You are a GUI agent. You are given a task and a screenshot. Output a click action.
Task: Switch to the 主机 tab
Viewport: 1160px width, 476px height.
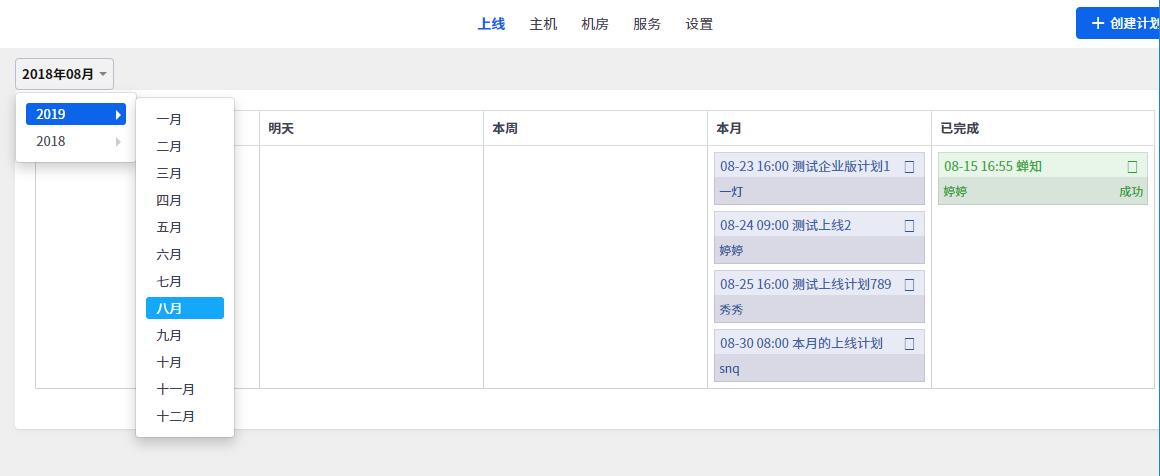(543, 24)
